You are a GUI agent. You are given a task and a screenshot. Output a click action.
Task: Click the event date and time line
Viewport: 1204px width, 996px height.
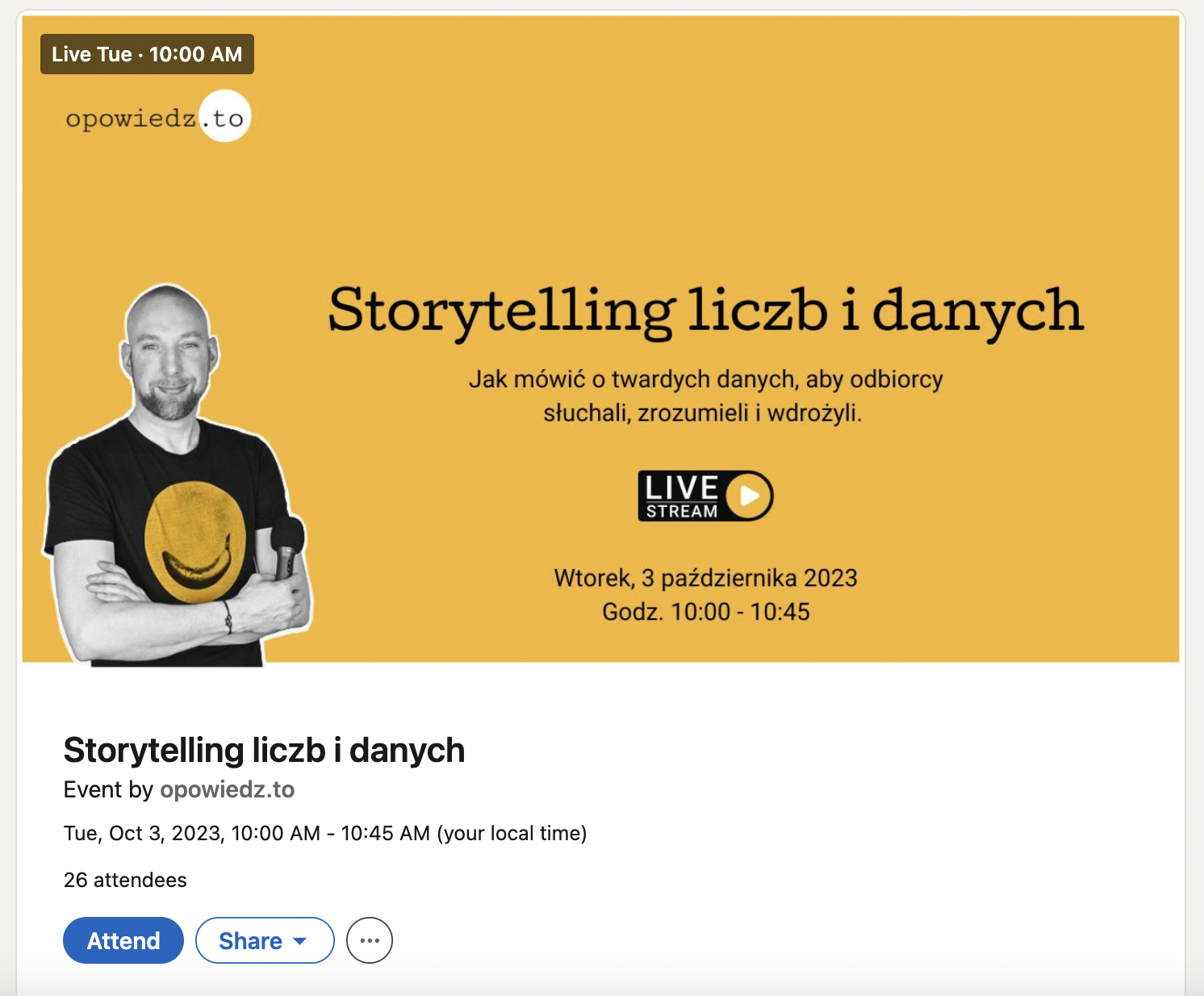(x=325, y=833)
